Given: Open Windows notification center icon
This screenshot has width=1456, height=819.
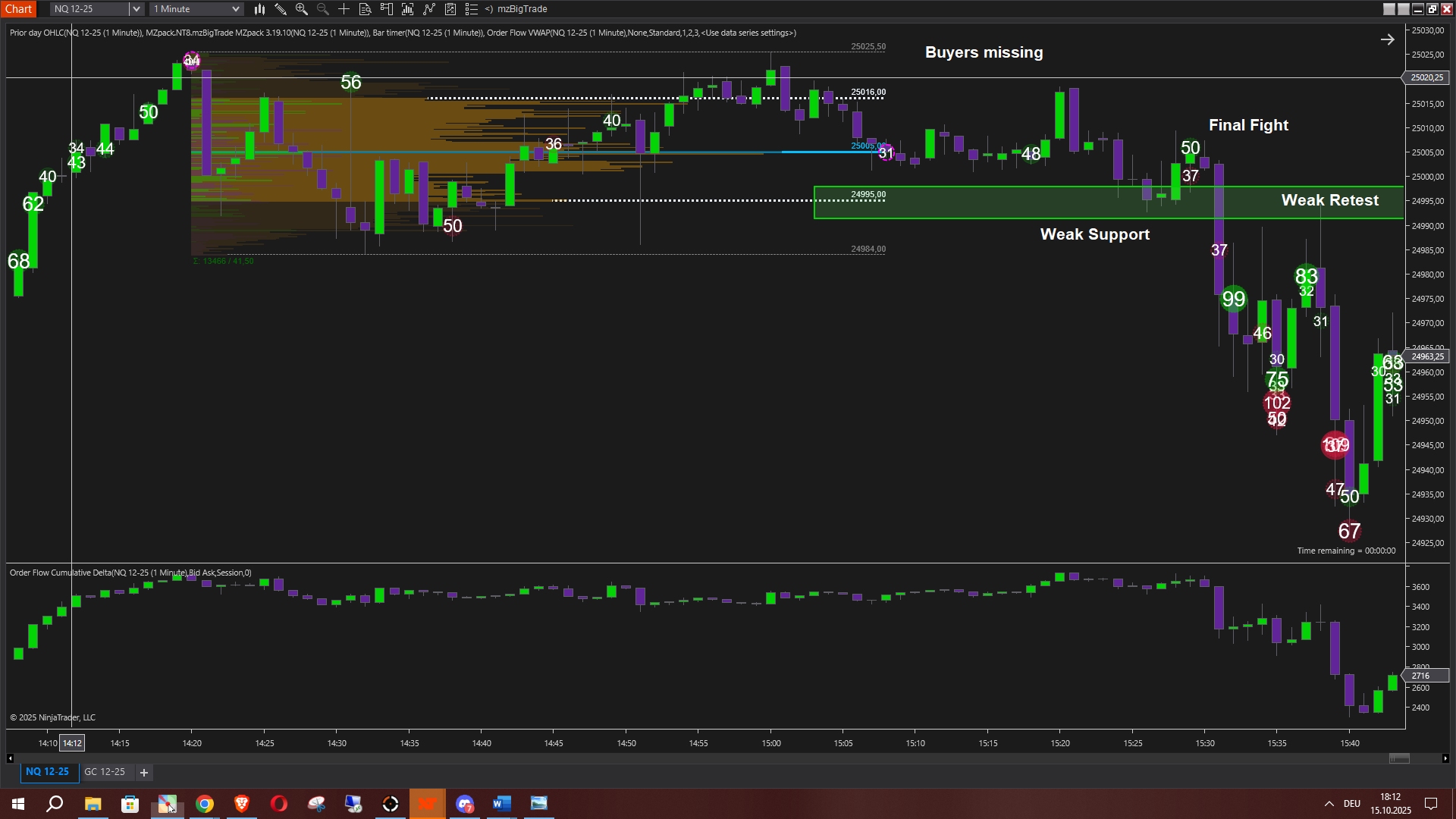Looking at the screenshot, I should (x=1431, y=804).
